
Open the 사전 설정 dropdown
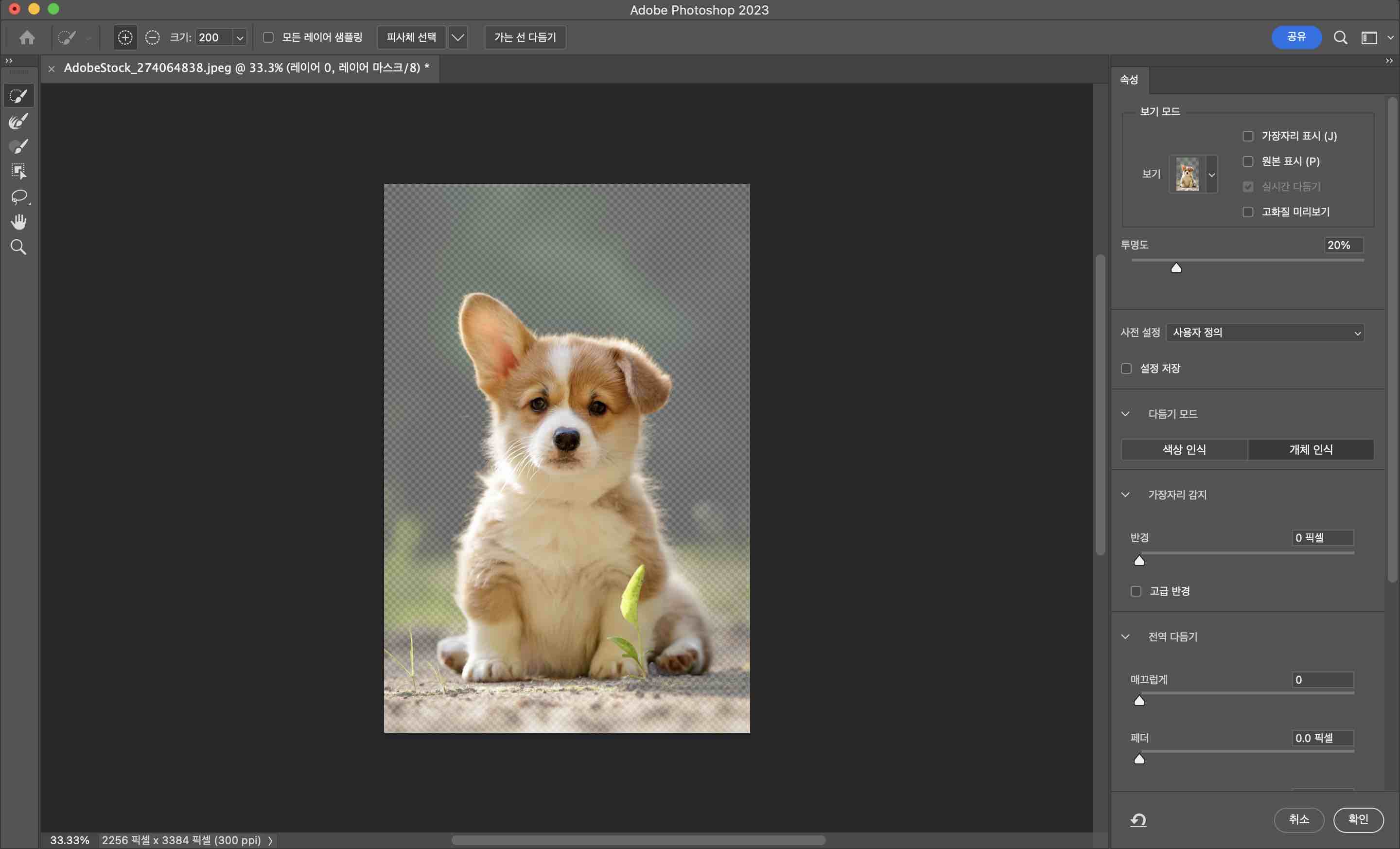1265,333
